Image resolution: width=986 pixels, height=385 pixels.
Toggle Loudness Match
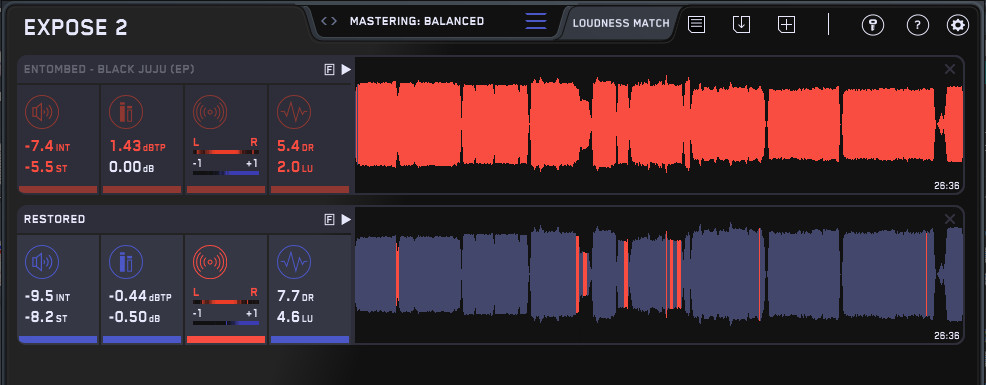621,23
